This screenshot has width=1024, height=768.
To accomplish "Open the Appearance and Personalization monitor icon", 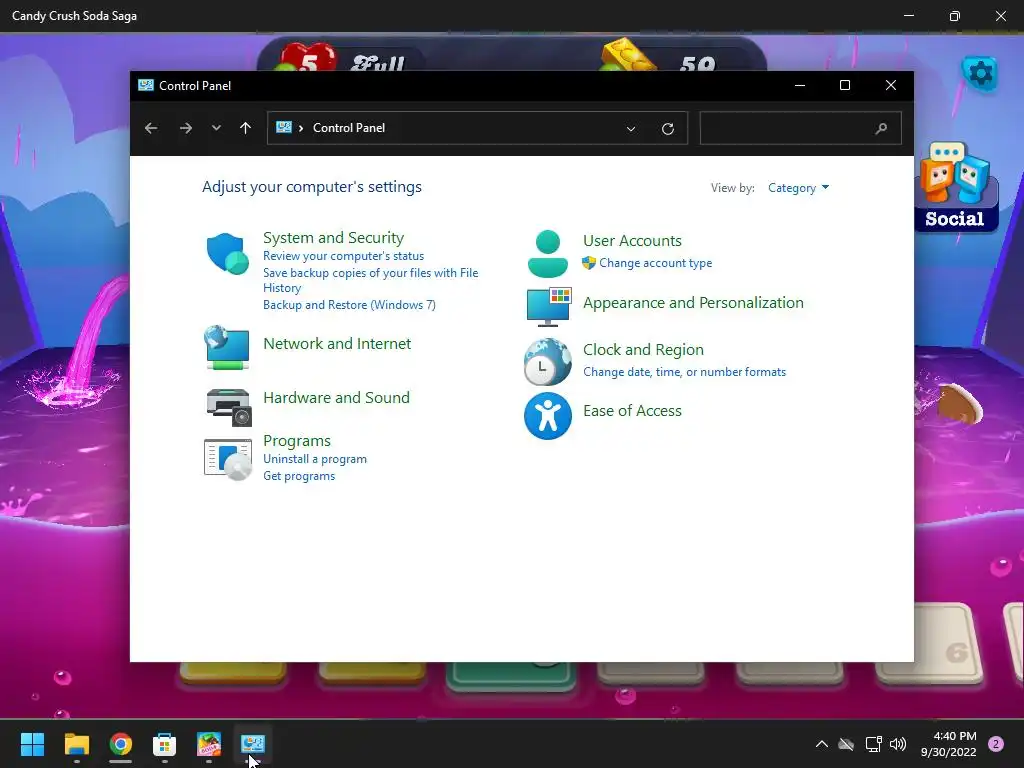I will [549, 306].
